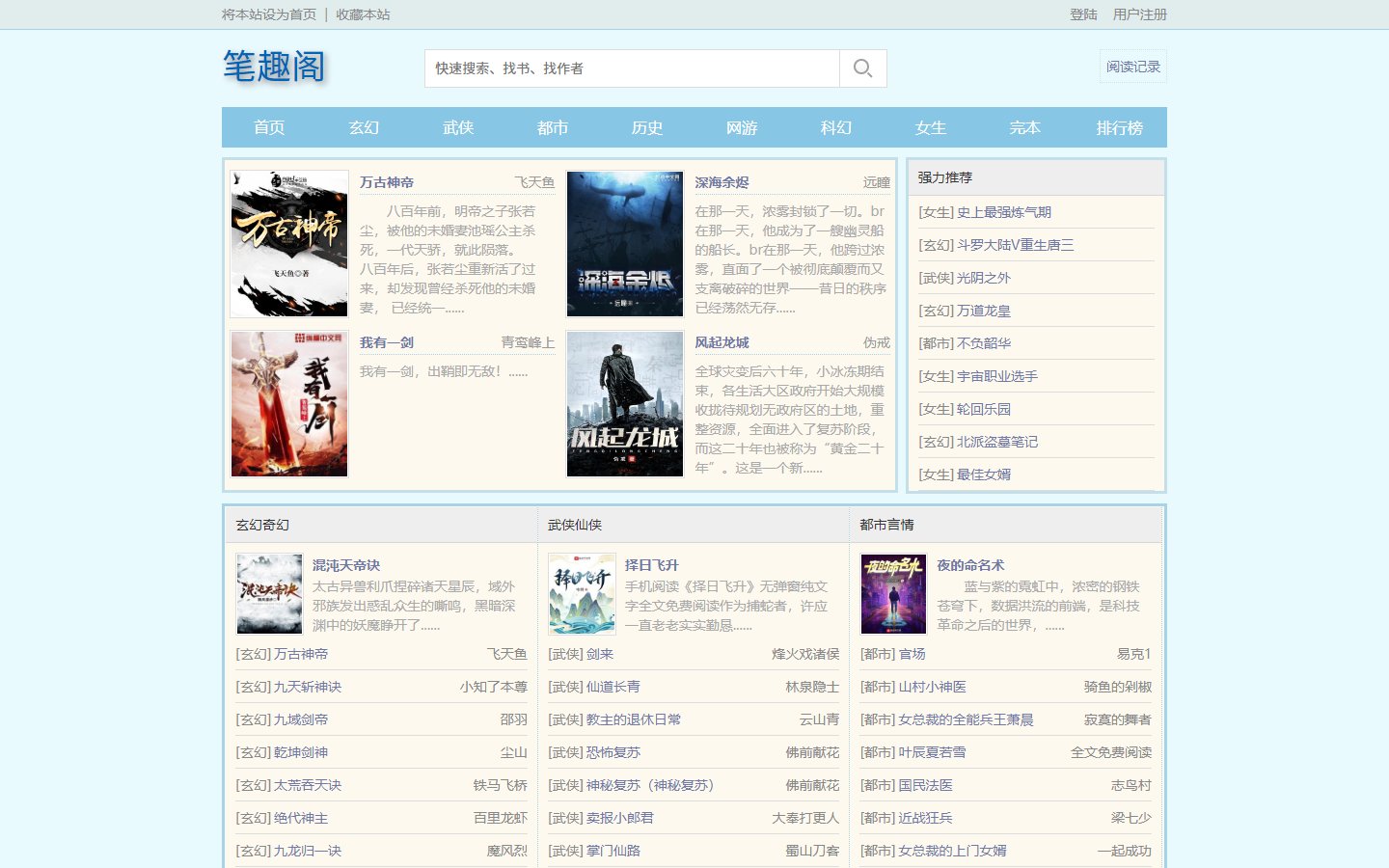Open the 网游 category tab
The width and height of the screenshot is (1389, 868).
[742, 127]
